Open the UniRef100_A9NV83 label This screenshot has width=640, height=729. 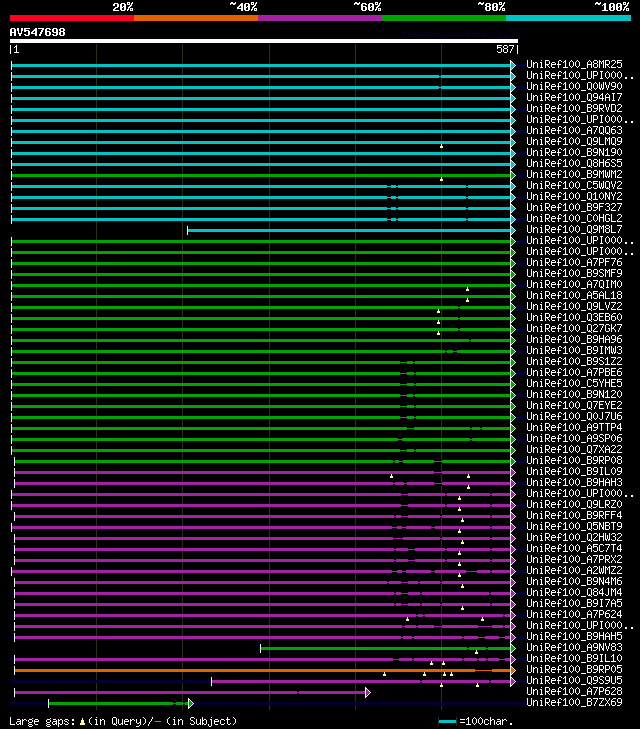pyautogui.click(x=574, y=648)
